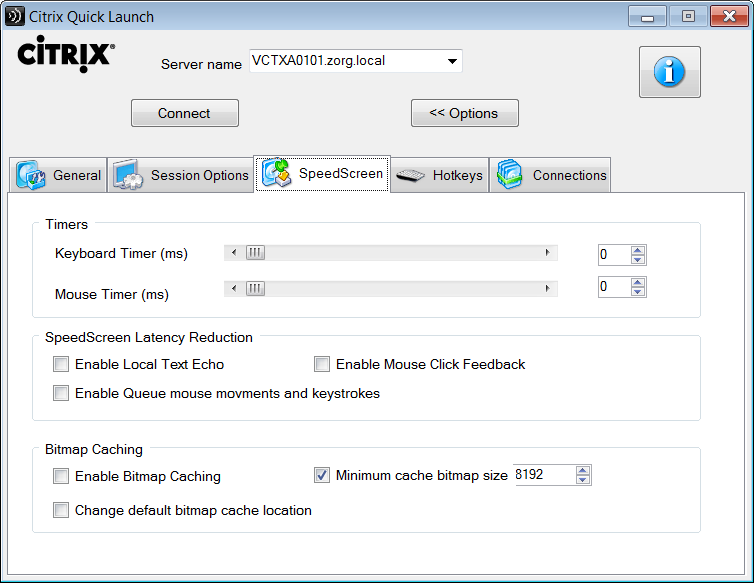
Task: Enable Local Text Echo checkbox
Action: click(x=62, y=364)
